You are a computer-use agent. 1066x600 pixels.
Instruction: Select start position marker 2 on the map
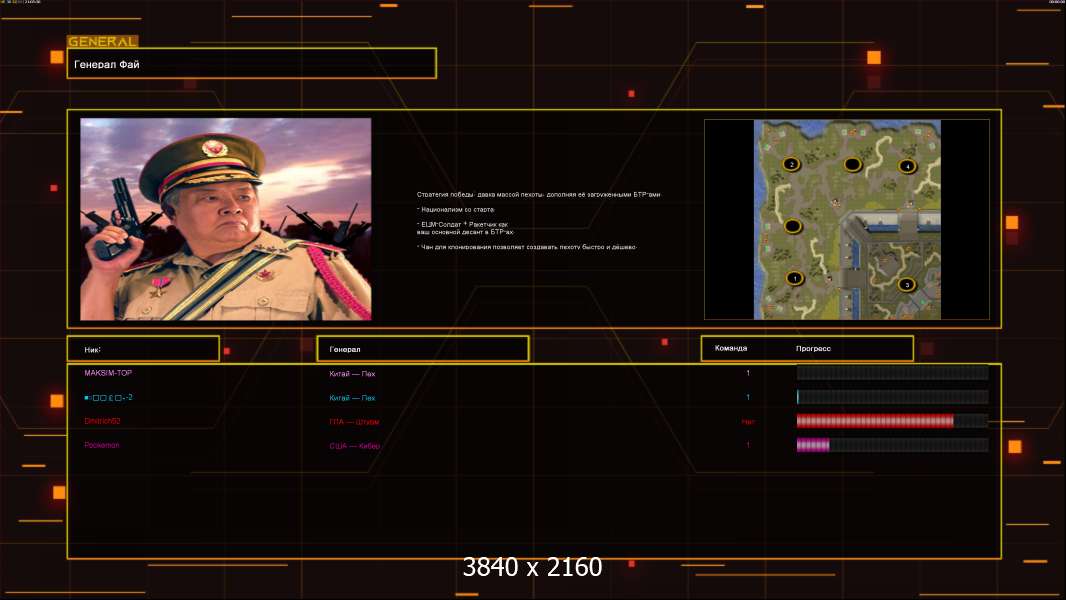(x=792, y=164)
